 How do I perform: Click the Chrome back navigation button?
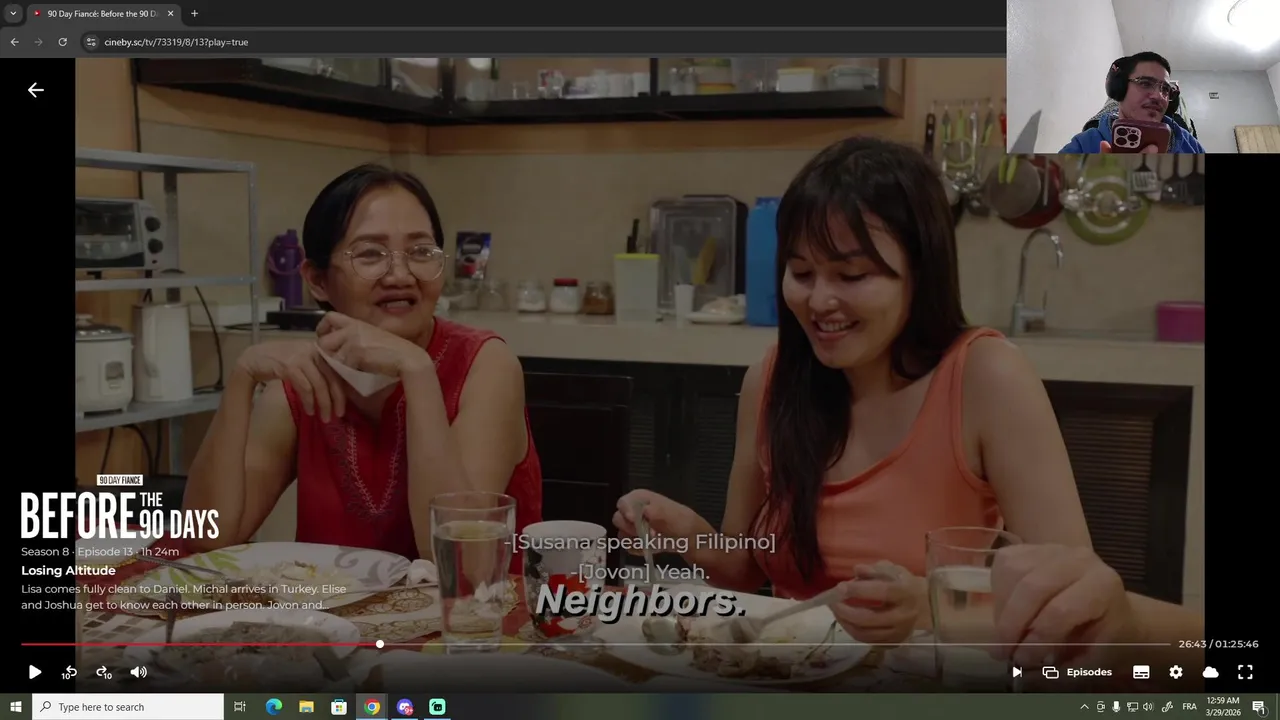[x=14, y=42]
